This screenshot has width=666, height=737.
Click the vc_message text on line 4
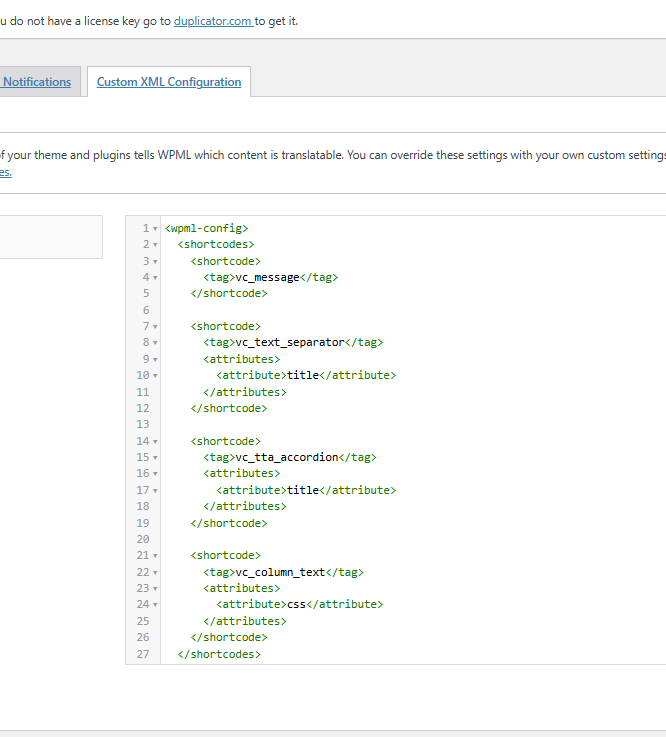pyautogui.click(x=267, y=277)
